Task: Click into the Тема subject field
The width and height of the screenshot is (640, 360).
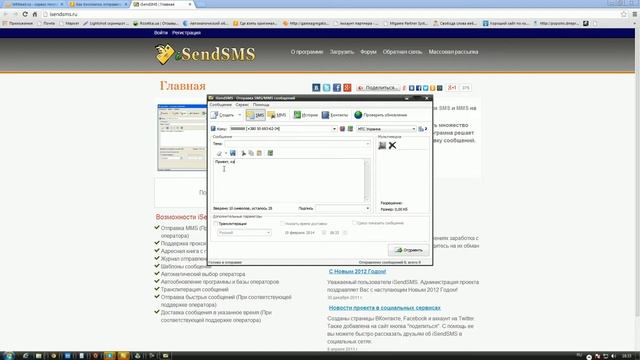Action: pos(297,144)
